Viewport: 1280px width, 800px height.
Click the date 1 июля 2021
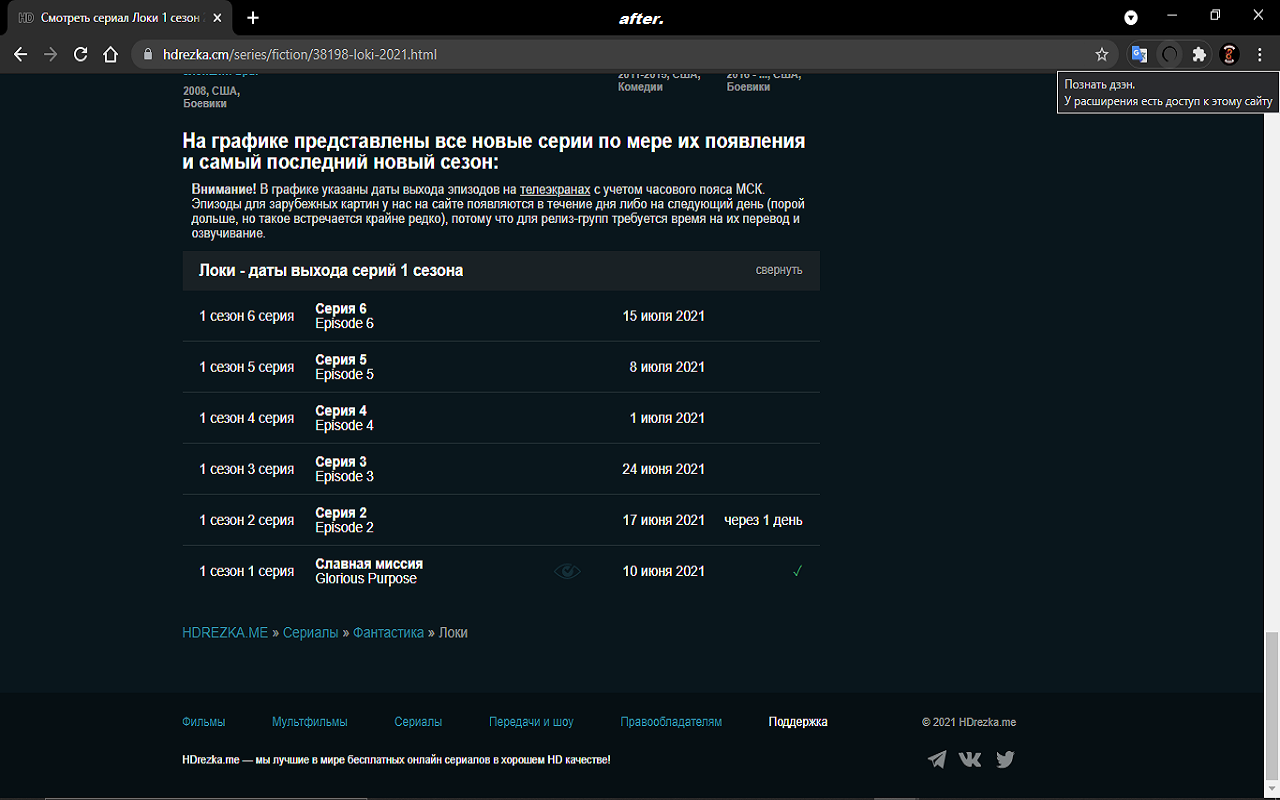pos(667,418)
